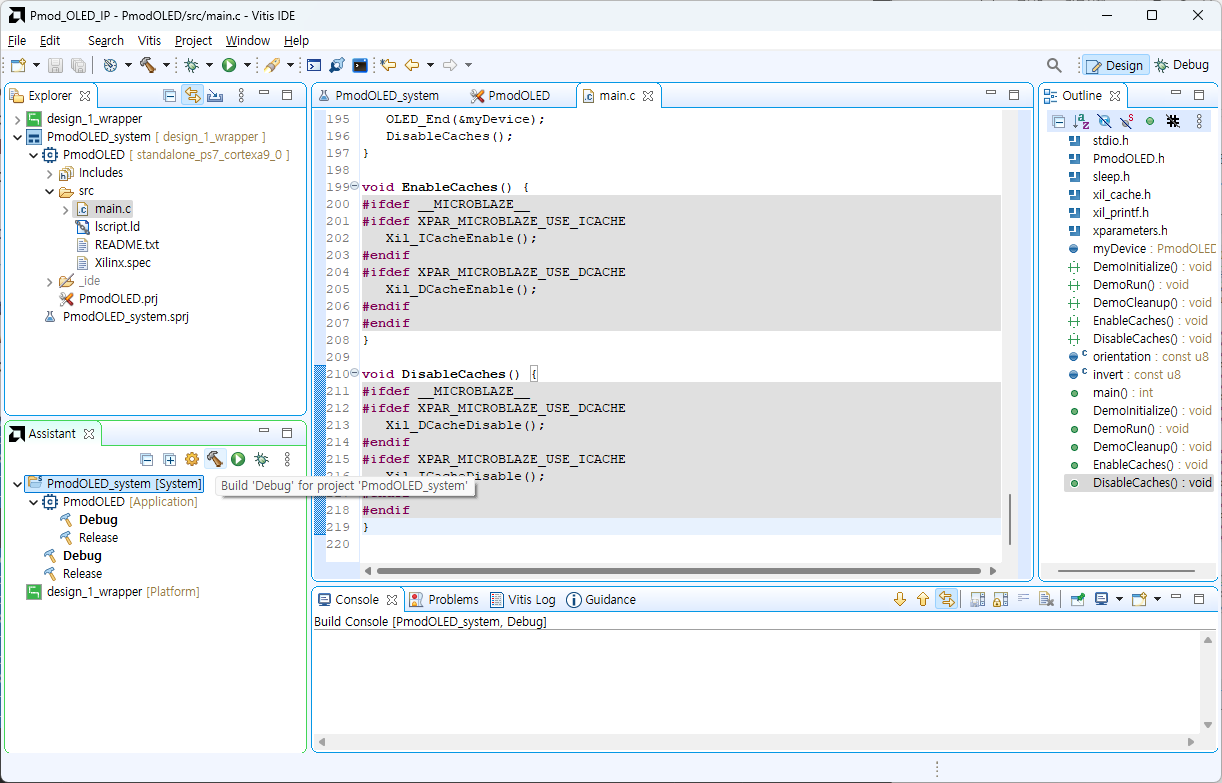Open the Project menu
The width and height of the screenshot is (1222, 783).
[193, 41]
